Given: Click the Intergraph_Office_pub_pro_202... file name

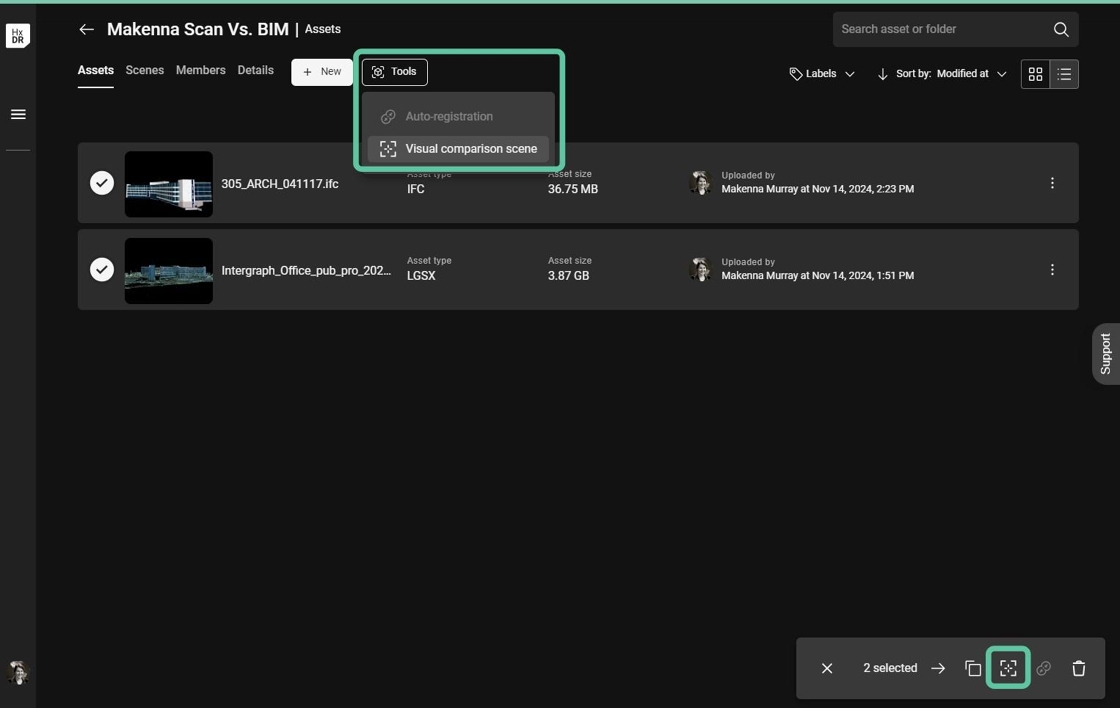Looking at the screenshot, I should coord(306,271).
